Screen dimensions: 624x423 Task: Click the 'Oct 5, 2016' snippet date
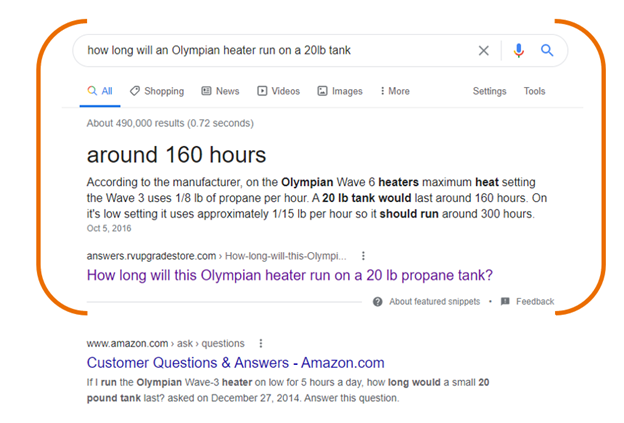[109, 228]
